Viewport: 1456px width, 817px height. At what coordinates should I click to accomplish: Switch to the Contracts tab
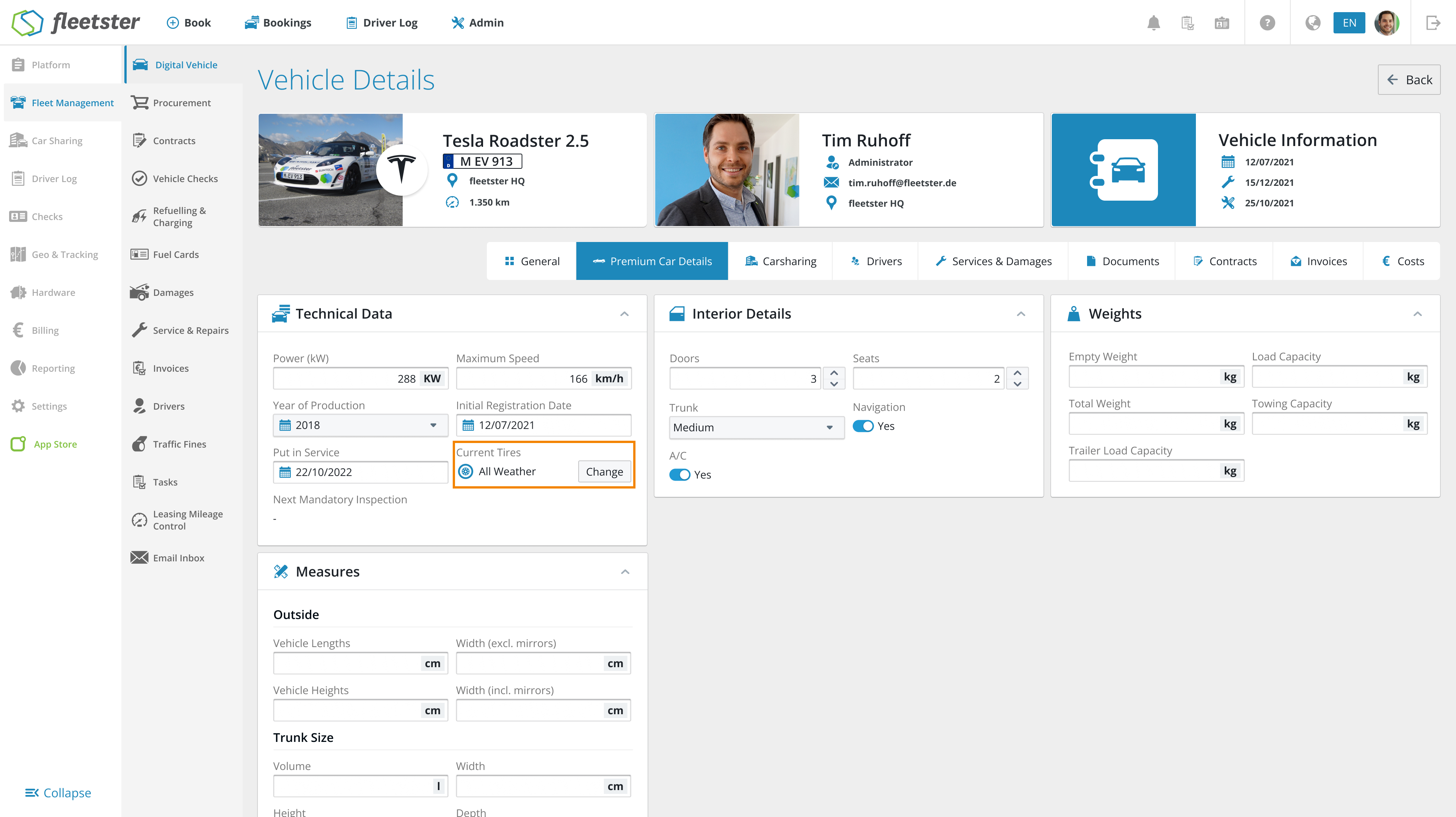pos(1224,261)
